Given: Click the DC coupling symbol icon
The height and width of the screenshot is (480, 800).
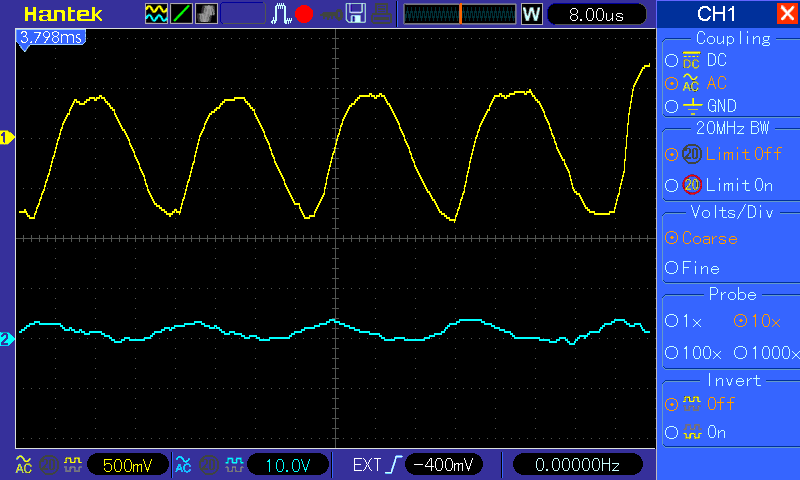Looking at the screenshot, I should point(691,60).
